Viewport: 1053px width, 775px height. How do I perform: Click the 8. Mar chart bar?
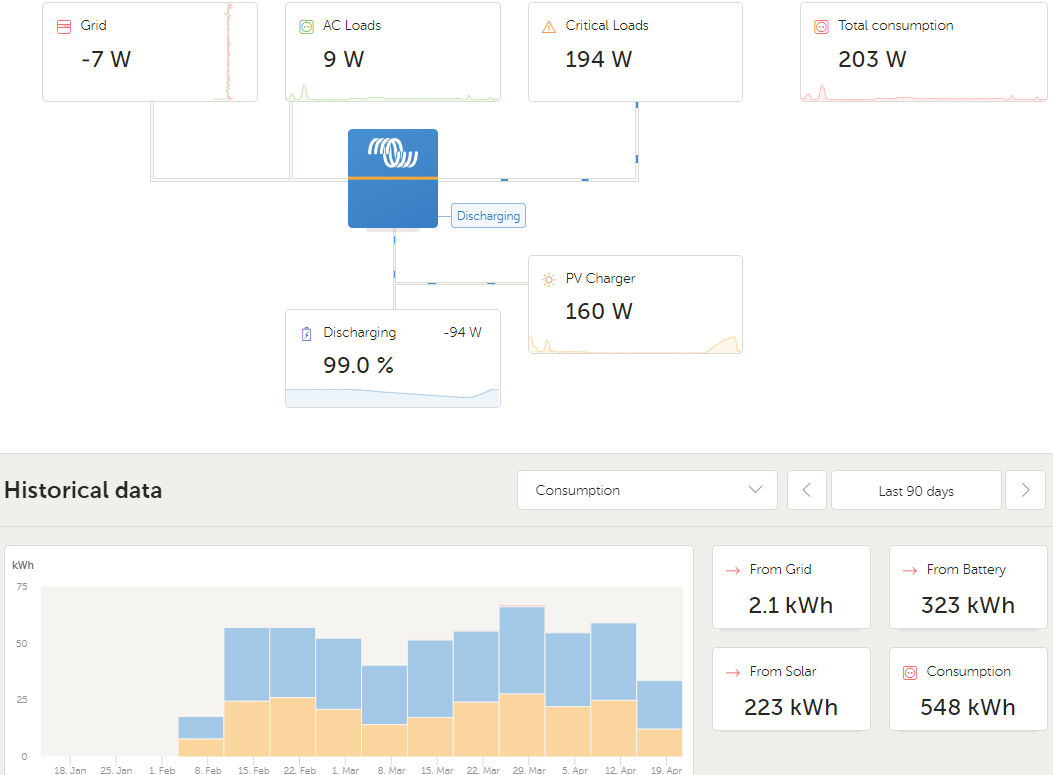(384, 711)
